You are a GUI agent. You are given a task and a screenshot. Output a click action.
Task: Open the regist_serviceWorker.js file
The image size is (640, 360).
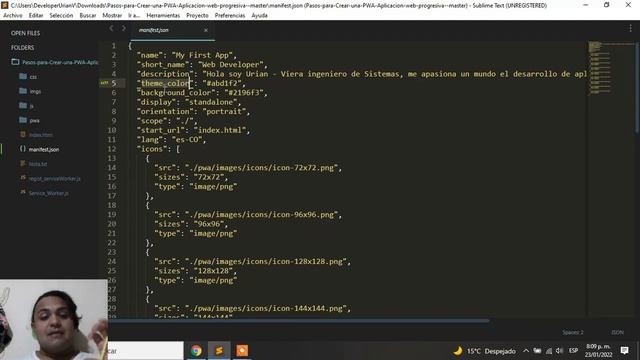point(54,178)
